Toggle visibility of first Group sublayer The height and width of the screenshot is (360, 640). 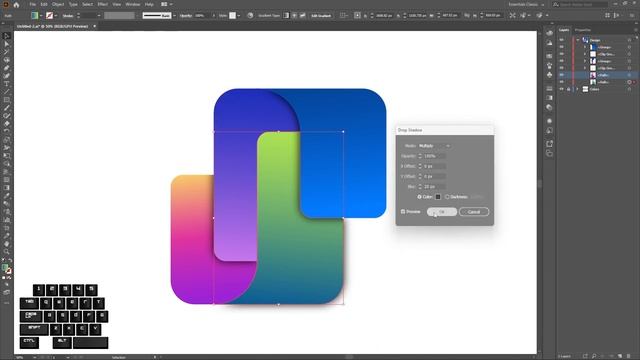tap(562, 47)
